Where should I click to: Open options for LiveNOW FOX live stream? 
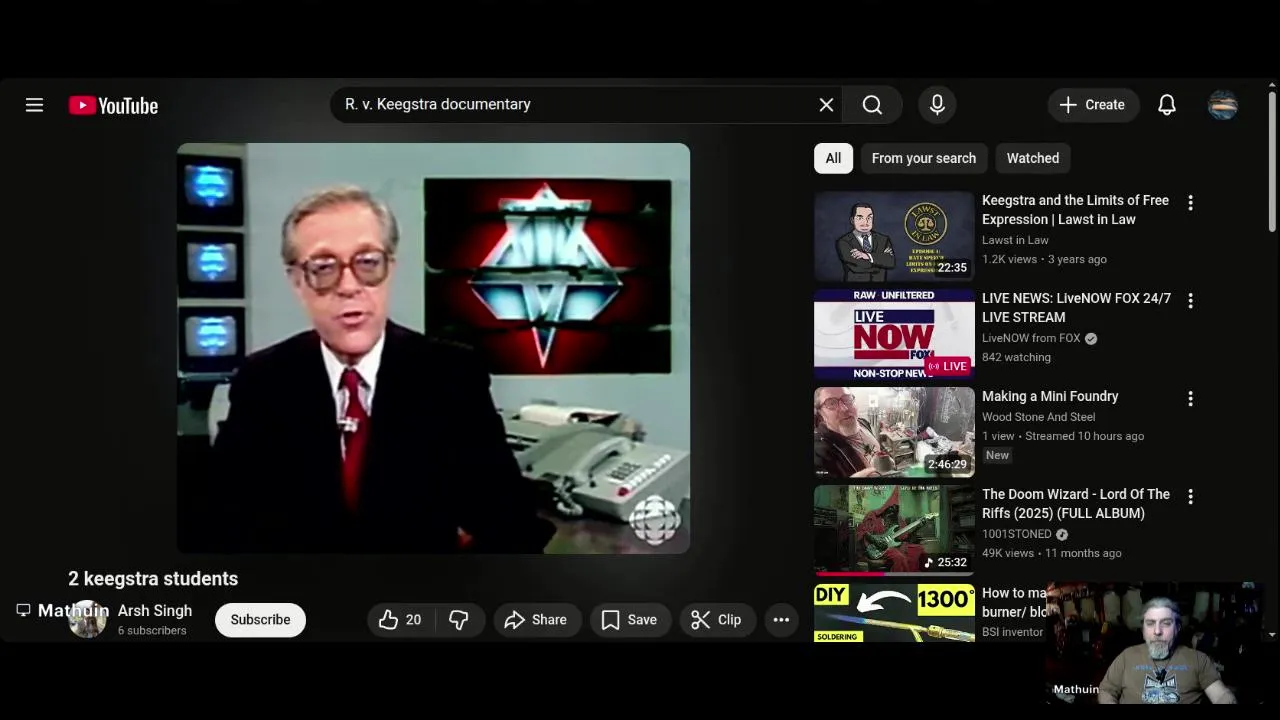(1190, 300)
